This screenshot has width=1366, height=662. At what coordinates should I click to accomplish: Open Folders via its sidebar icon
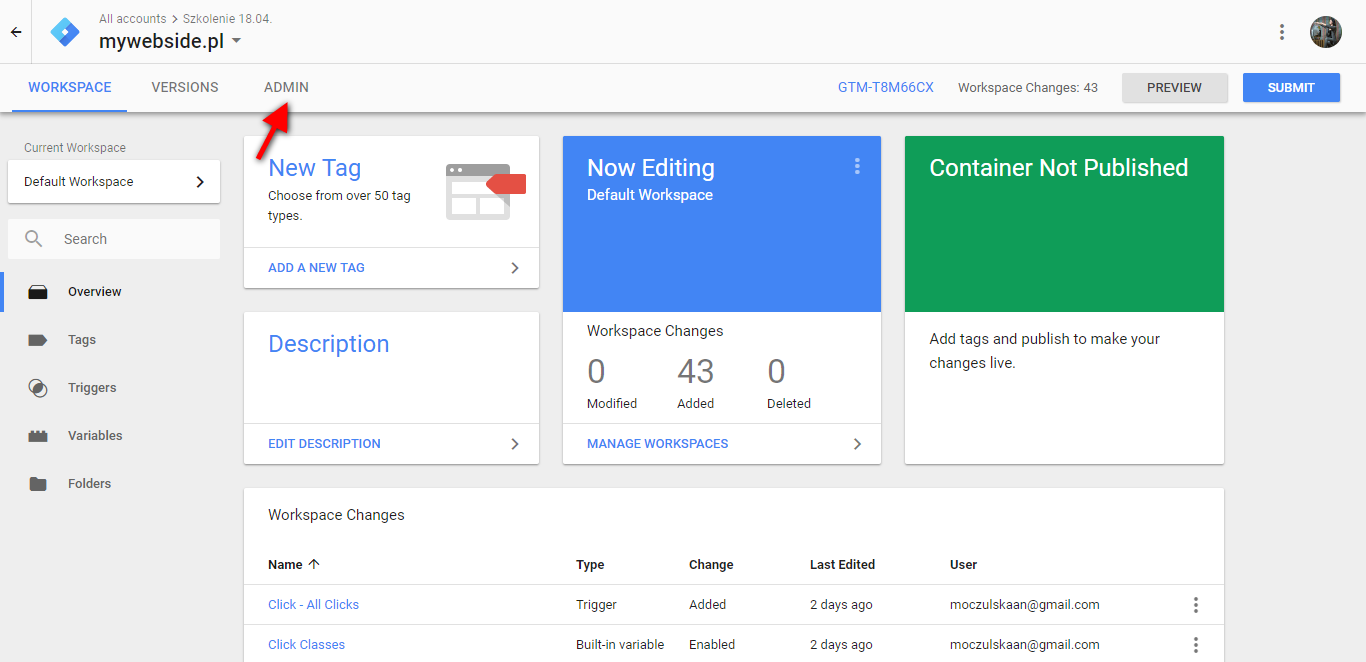(x=38, y=484)
